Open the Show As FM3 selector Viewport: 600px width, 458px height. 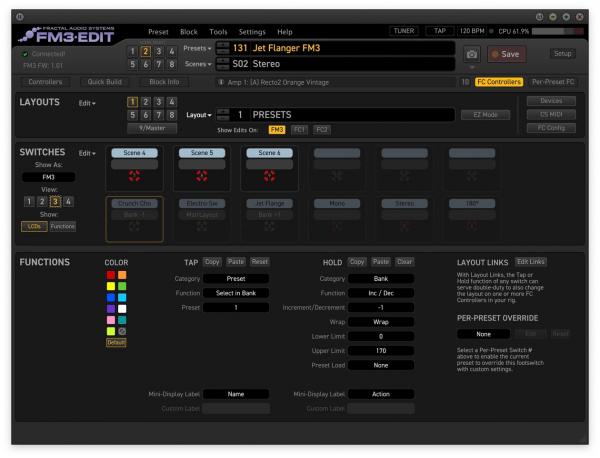pyautogui.click(x=49, y=177)
